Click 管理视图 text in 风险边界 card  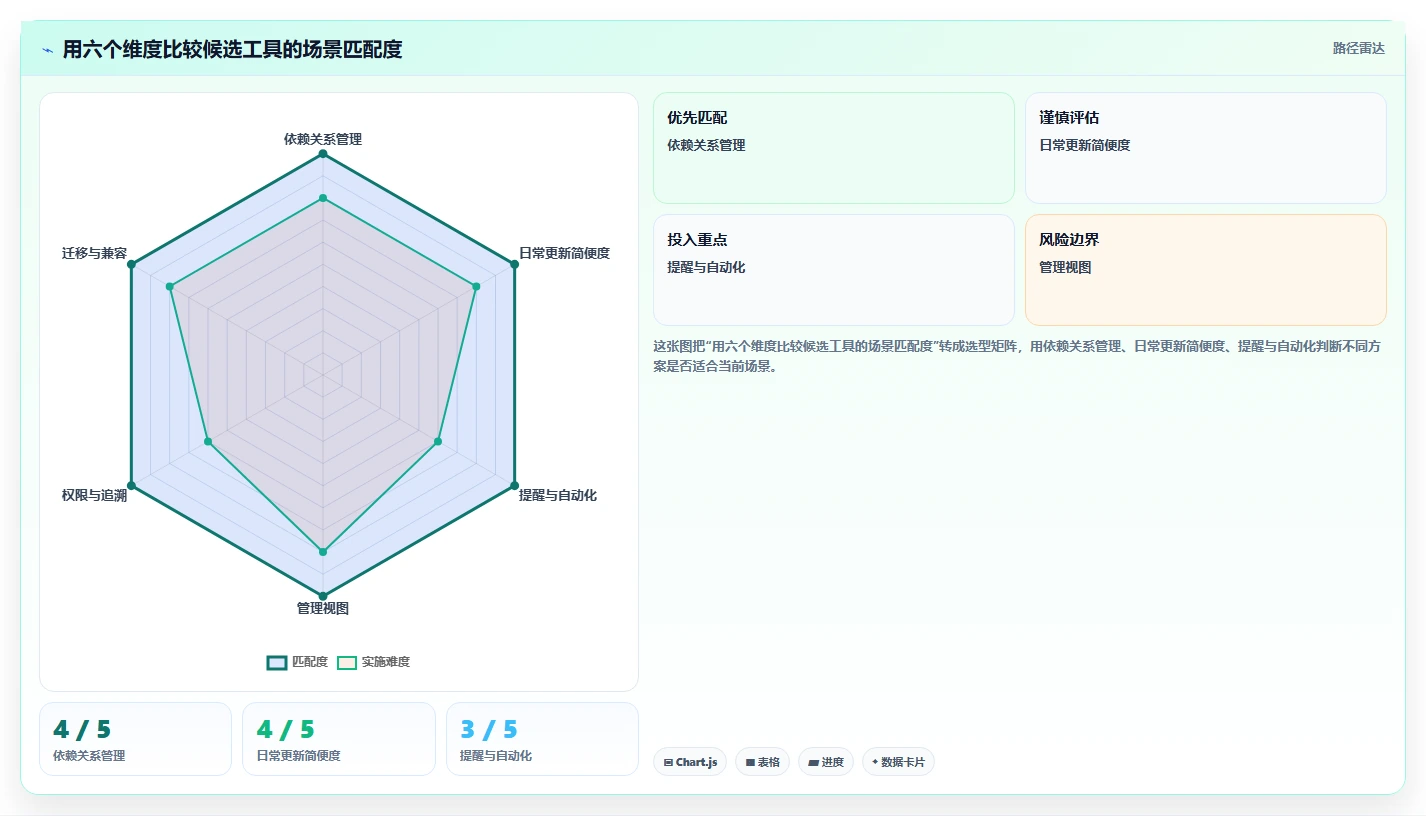[x=1065, y=267]
